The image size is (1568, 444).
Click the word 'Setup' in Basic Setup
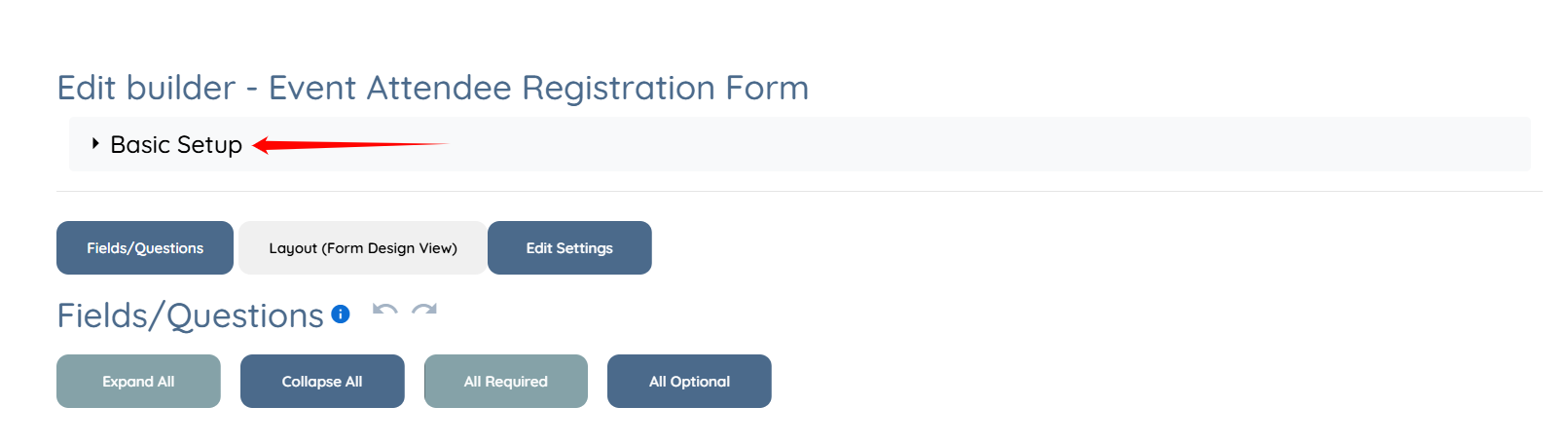coord(209,145)
